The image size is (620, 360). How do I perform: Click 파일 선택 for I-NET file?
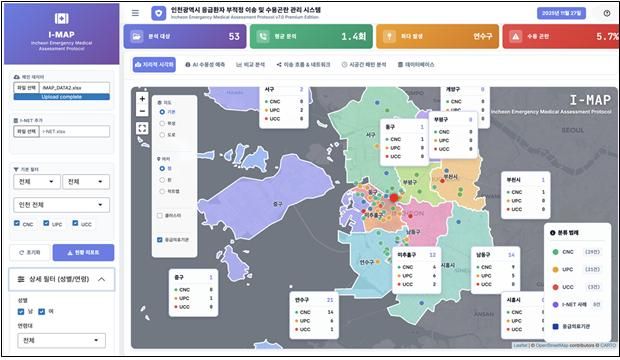coord(26,131)
